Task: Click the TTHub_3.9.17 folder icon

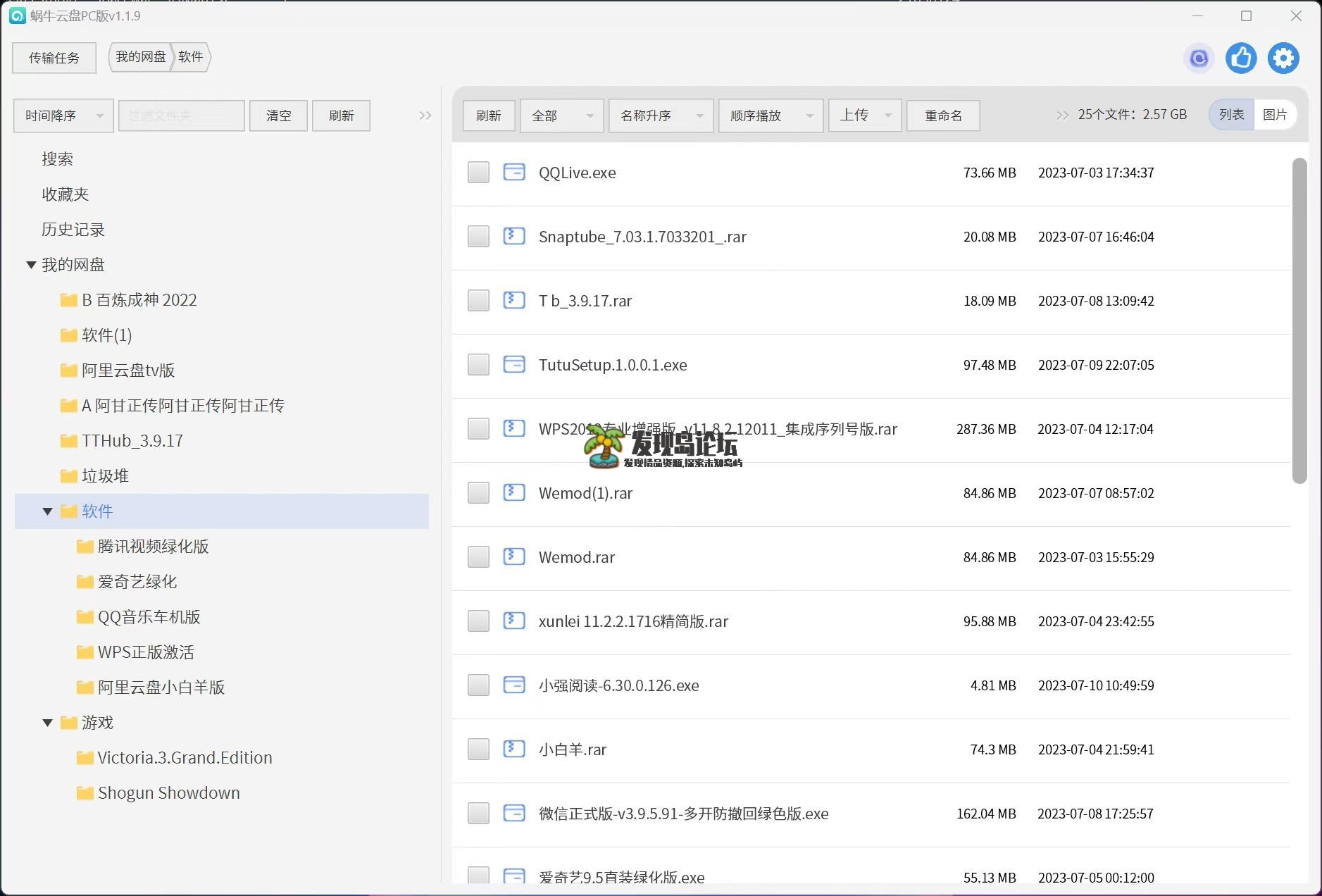Action: click(x=68, y=441)
